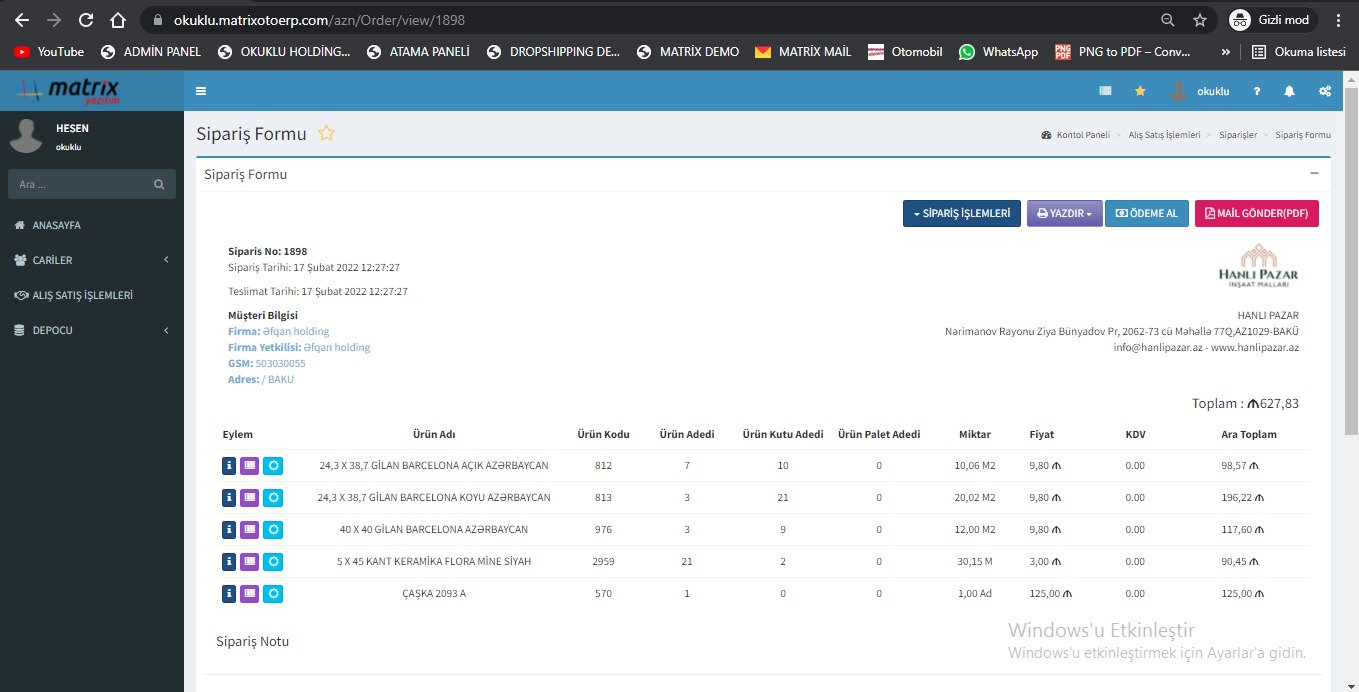Click purple list icon for product 812 row
Viewport: 1359px width, 692px height.
point(250,466)
